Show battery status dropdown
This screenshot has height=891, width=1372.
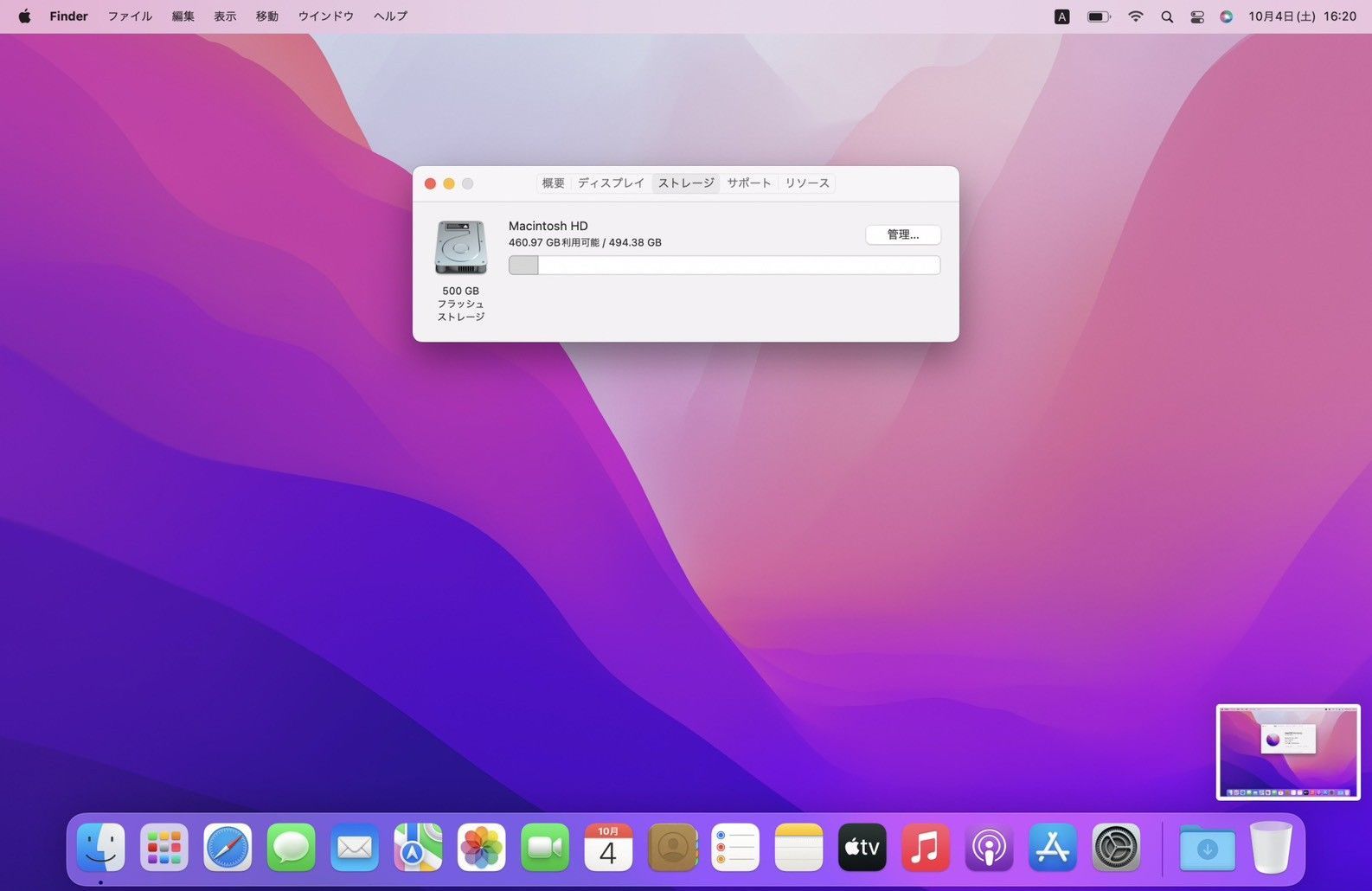pos(1099,16)
